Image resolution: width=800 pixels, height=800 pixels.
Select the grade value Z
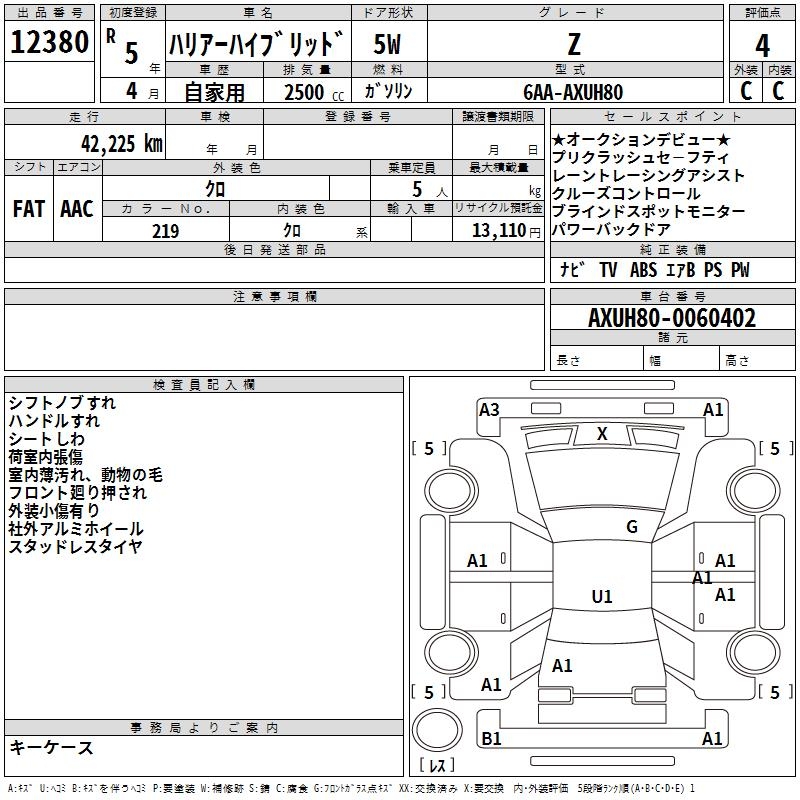(574, 44)
